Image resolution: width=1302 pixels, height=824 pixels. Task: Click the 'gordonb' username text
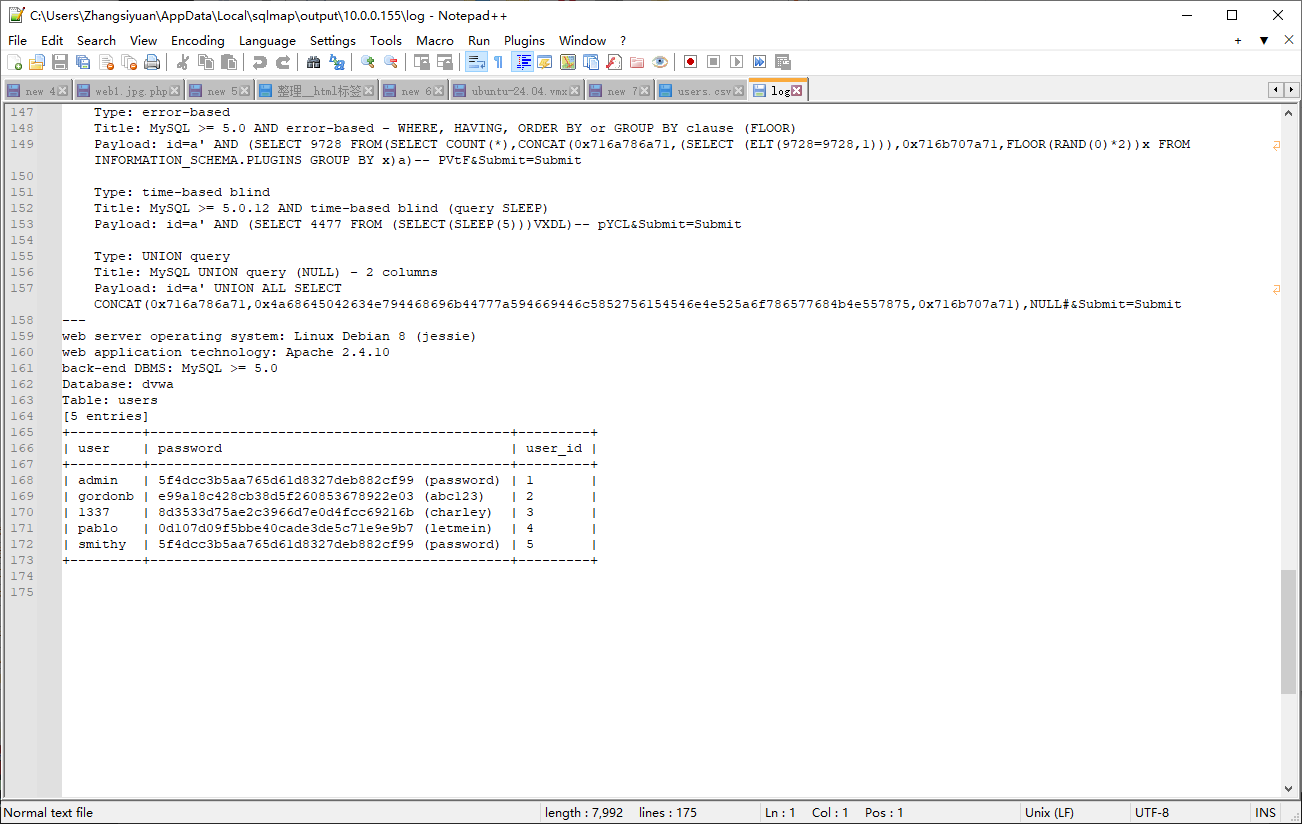click(106, 496)
